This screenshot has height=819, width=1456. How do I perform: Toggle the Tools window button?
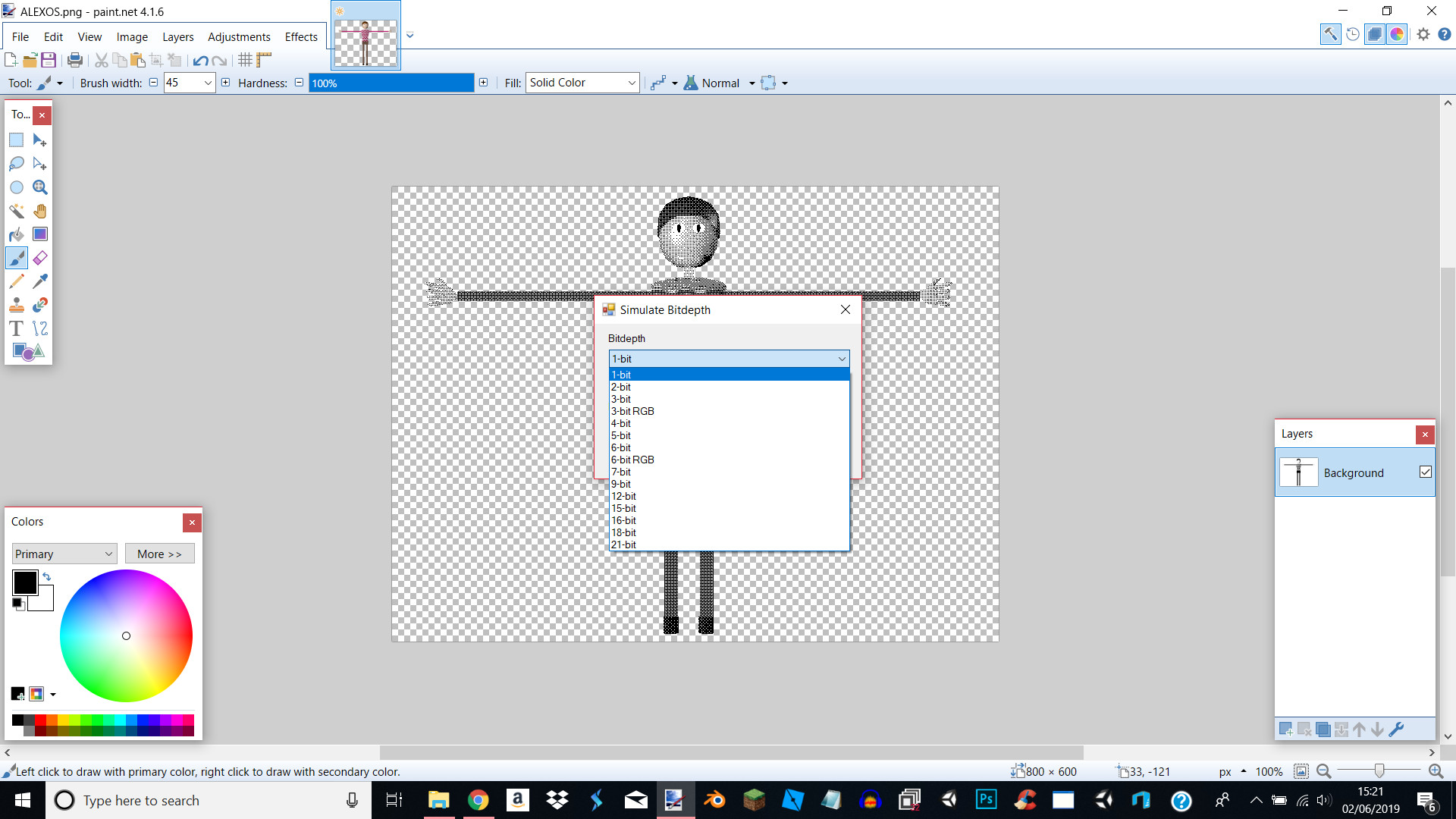tap(1330, 34)
